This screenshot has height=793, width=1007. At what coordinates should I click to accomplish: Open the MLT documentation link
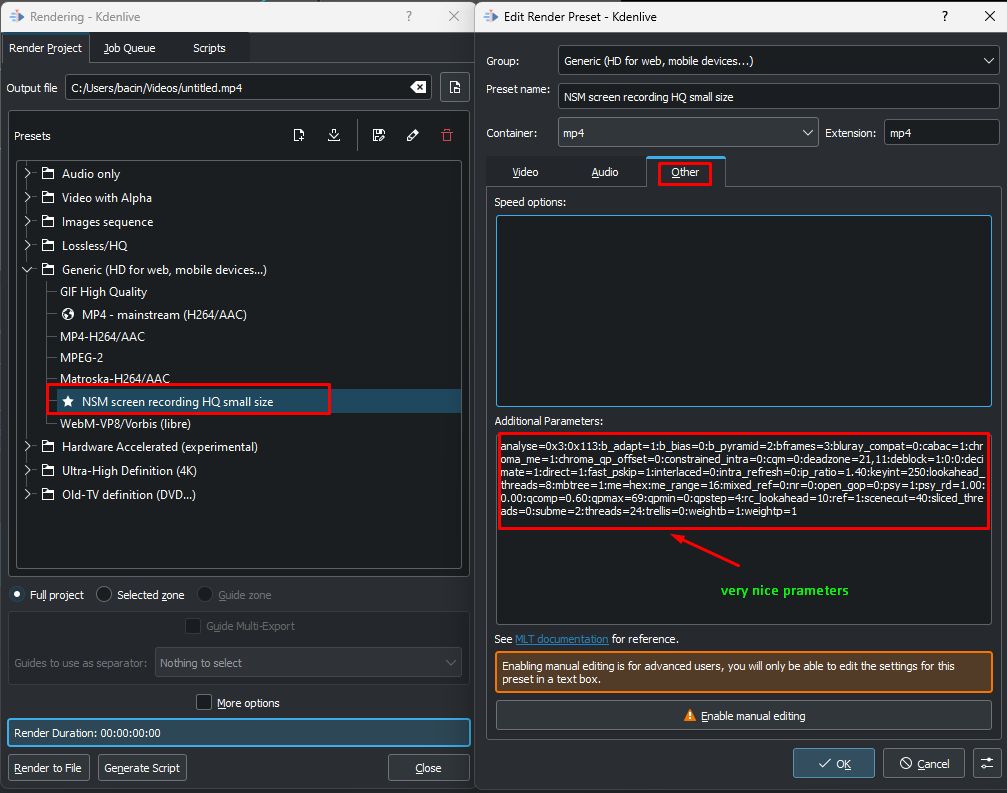point(561,639)
